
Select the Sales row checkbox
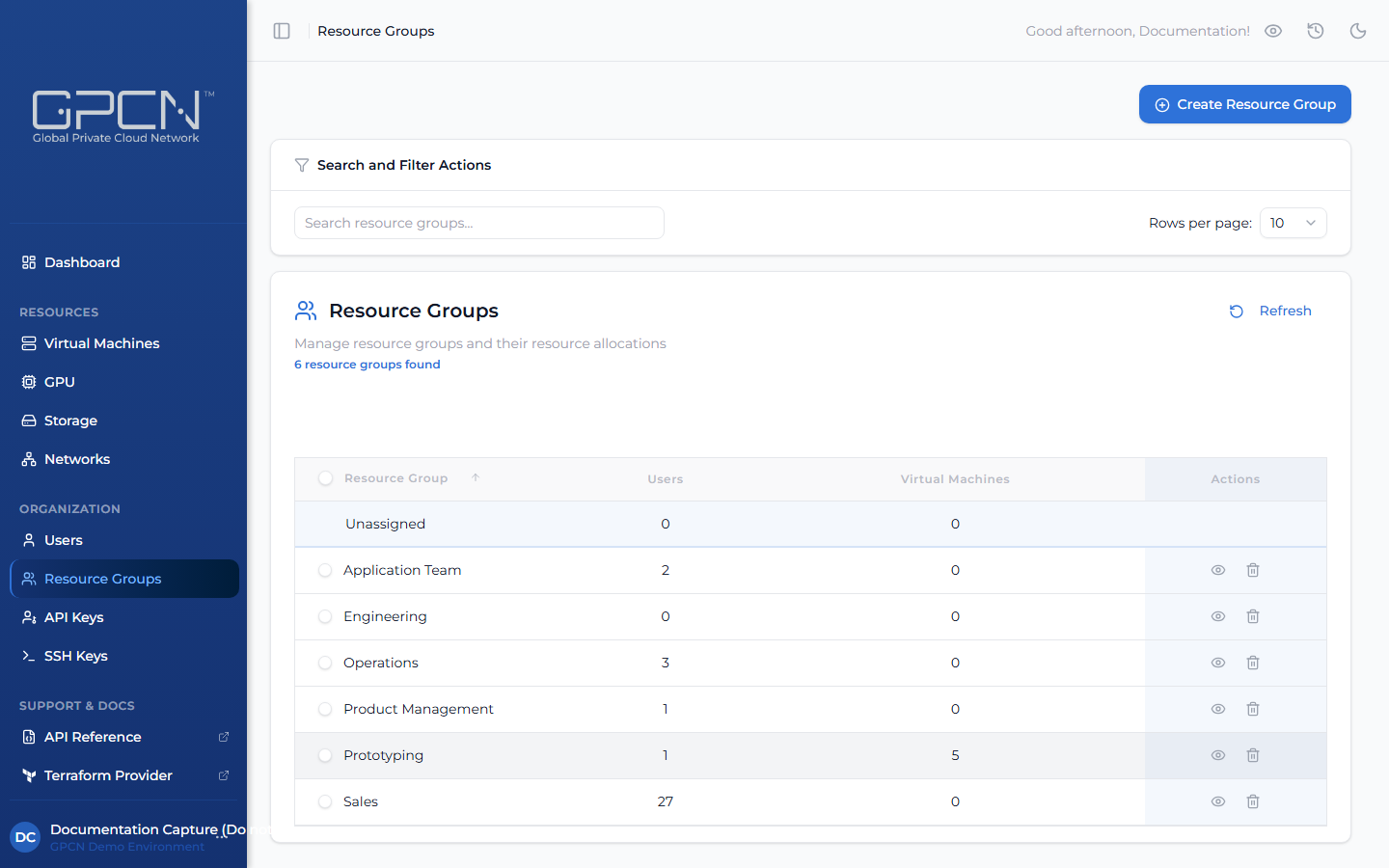pyautogui.click(x=325, y=802)
